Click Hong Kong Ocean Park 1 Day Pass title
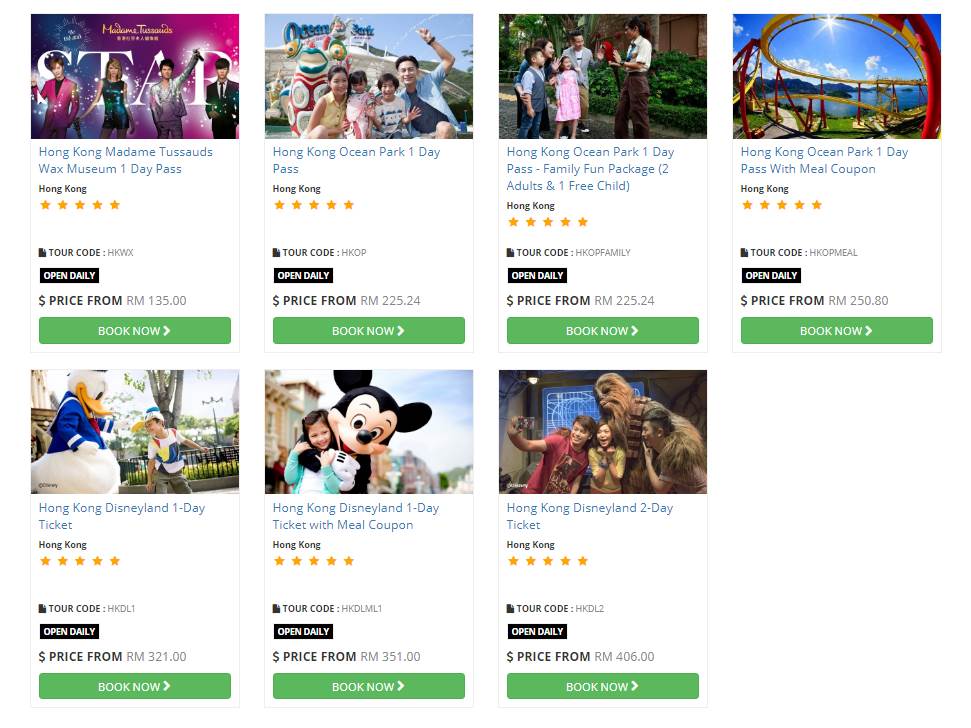 [x=356, y=160]
